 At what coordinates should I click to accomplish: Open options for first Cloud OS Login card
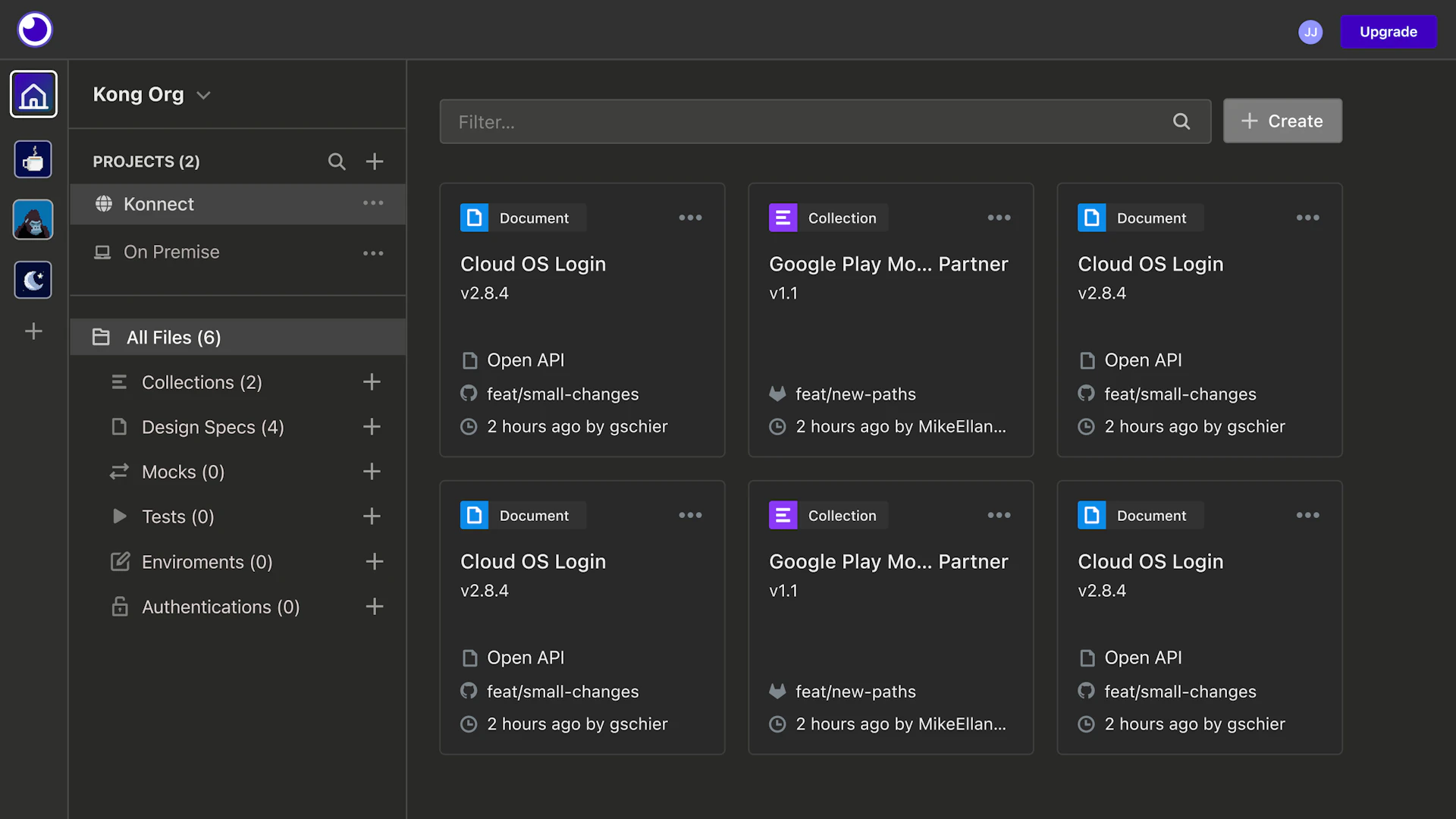690,218
